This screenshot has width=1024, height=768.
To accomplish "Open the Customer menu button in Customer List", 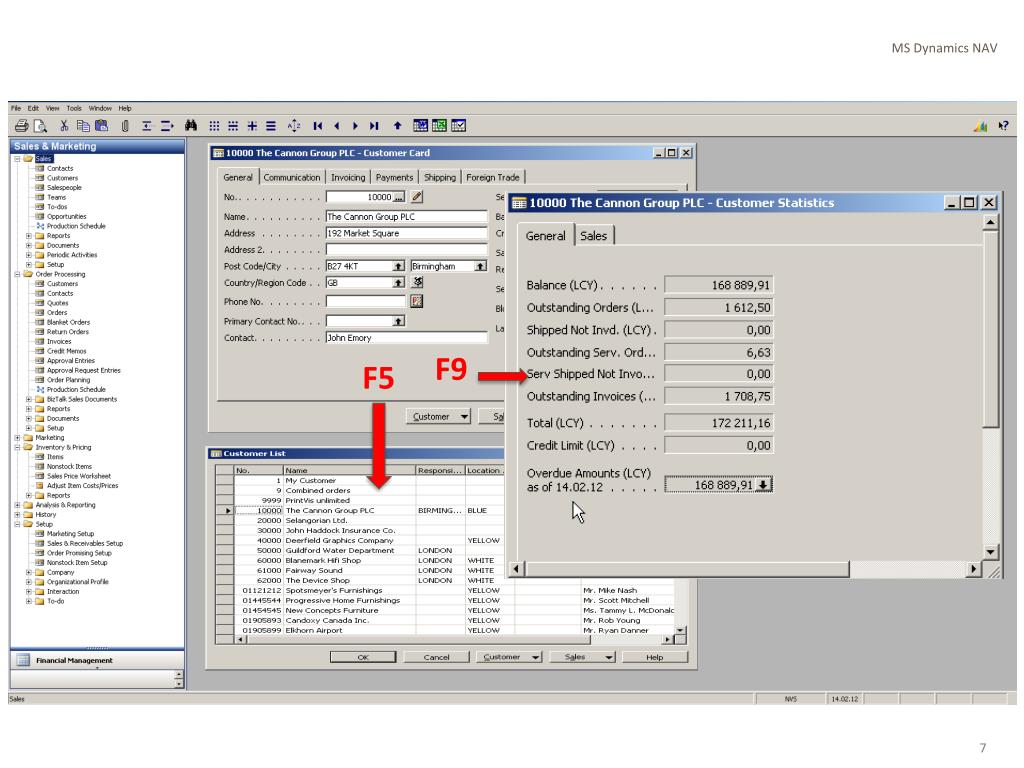I will [x=509, y=657].
